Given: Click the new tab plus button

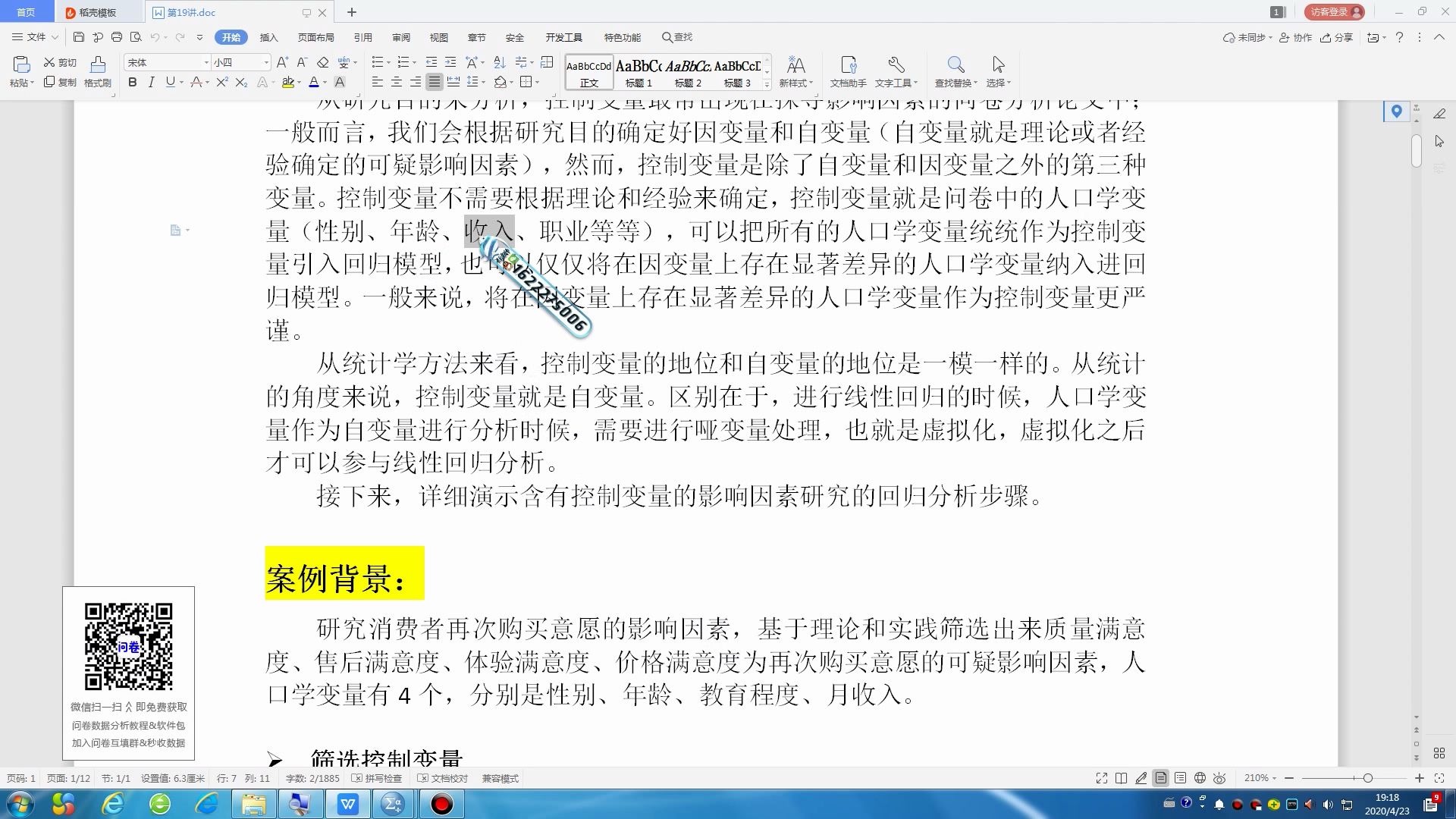Looking at the screenshot, I should 351,12.
